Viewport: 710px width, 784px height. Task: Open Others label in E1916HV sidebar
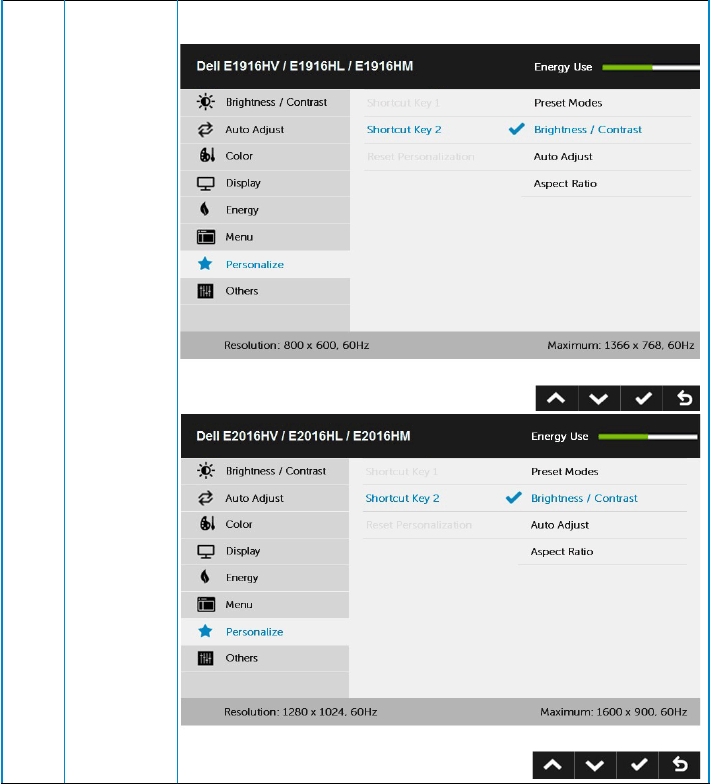(242, 291)
